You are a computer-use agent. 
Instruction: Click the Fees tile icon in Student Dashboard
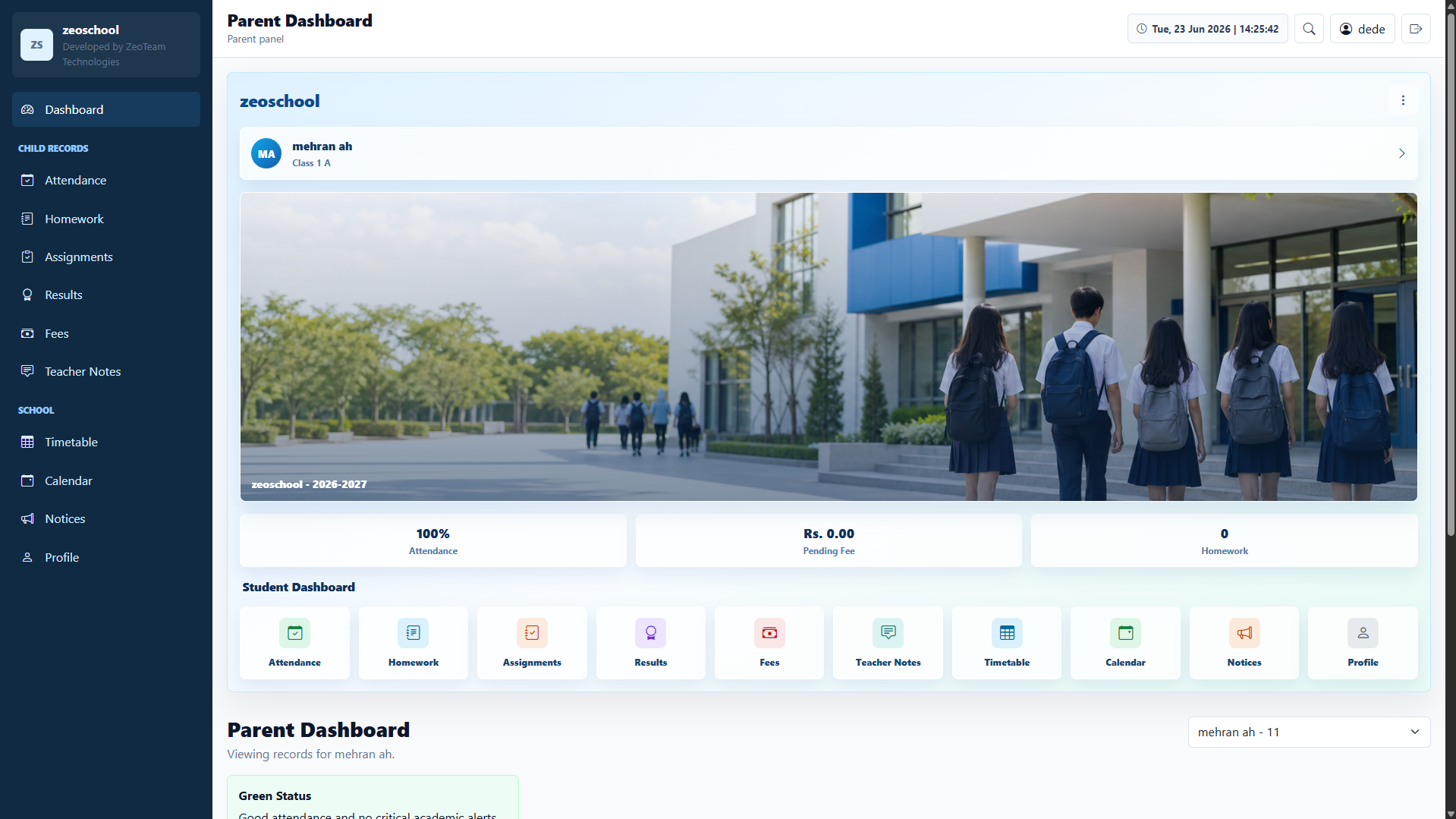[x=769, y=632]
